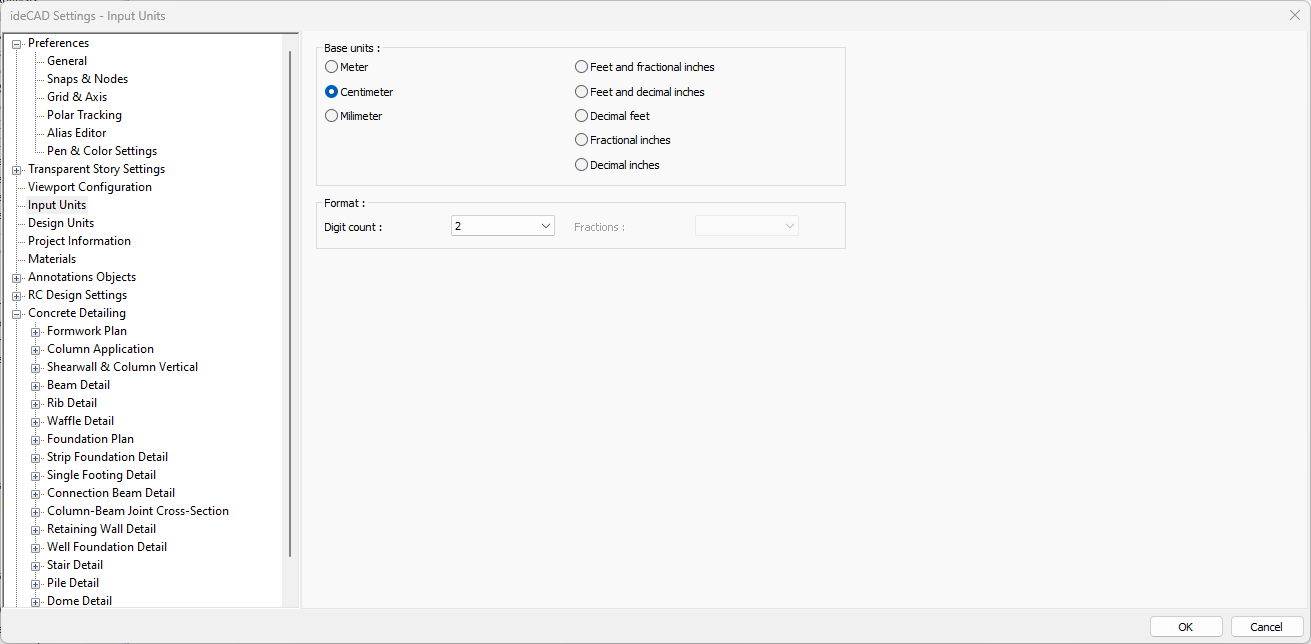Go to Project Information page
This screenshot has height=644, width=1311.
click(x=79, y=241)
